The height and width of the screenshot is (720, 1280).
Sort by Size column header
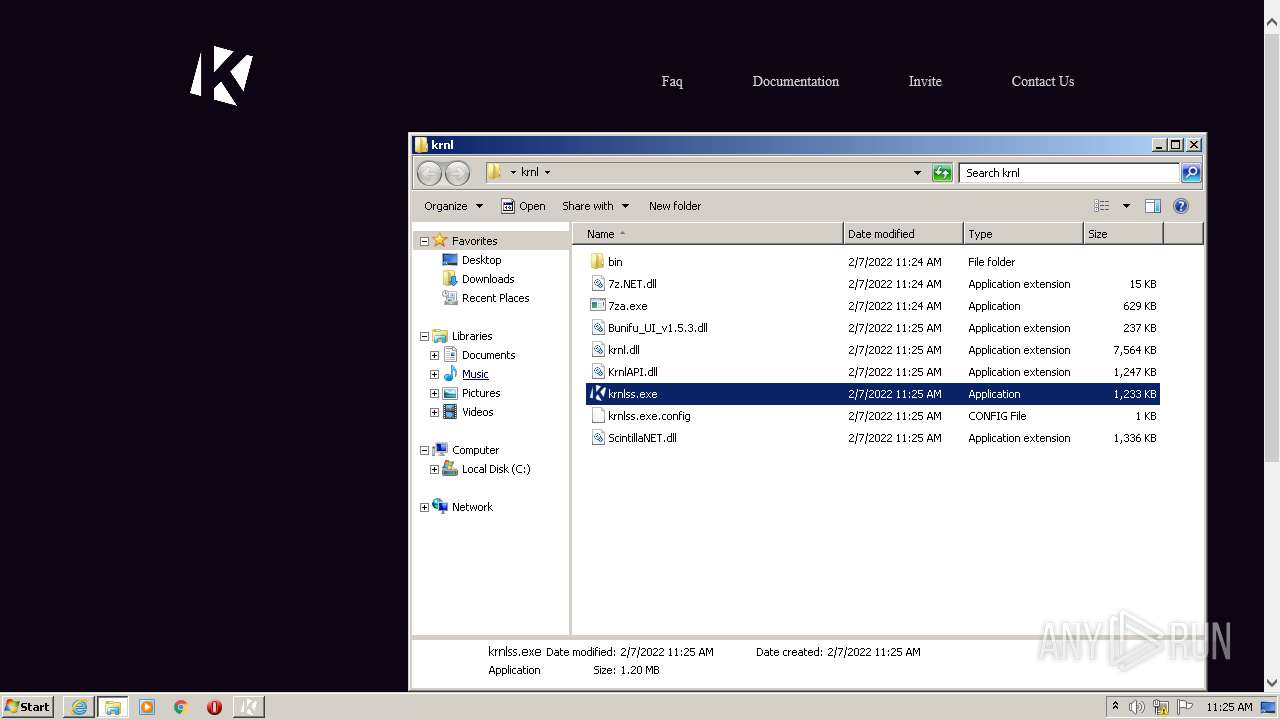click(x=1123, y=234)
